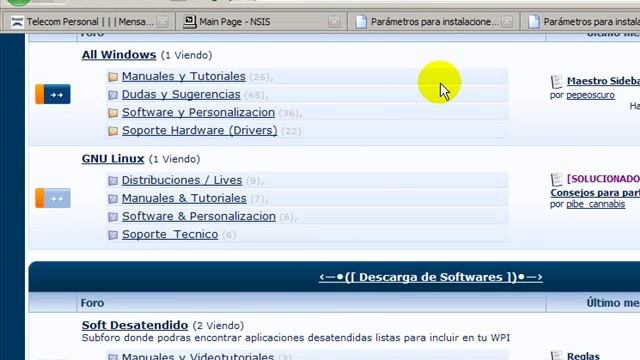Click the Telecom Personal tab favicon
Viewport: 640px width, 360px height.
(x=17, y=22)
